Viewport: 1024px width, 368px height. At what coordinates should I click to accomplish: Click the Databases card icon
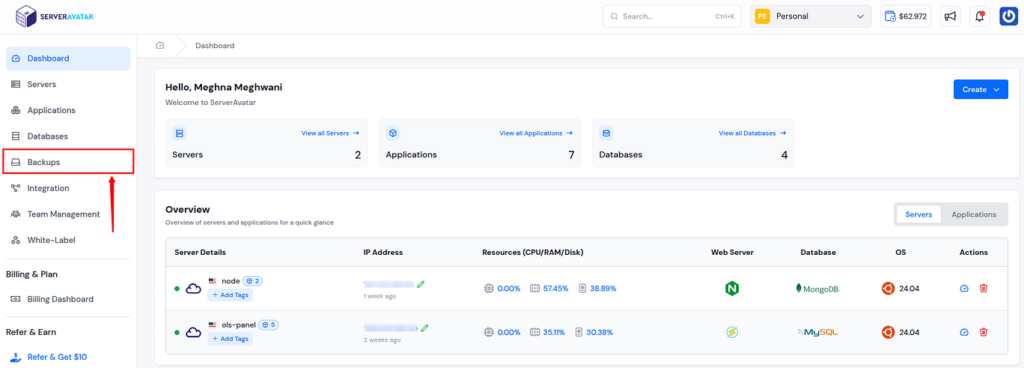tap(606, 133)
